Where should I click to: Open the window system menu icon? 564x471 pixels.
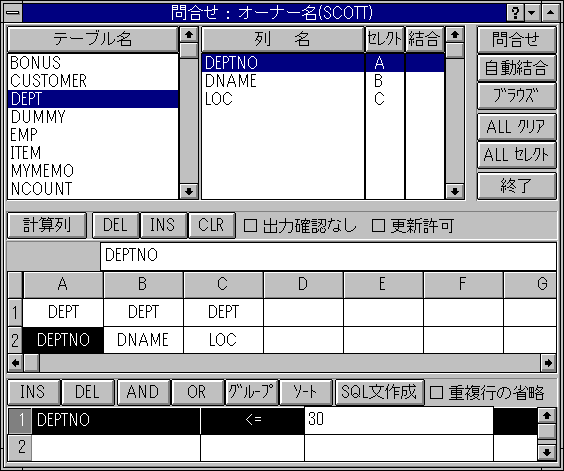[13, 13]
